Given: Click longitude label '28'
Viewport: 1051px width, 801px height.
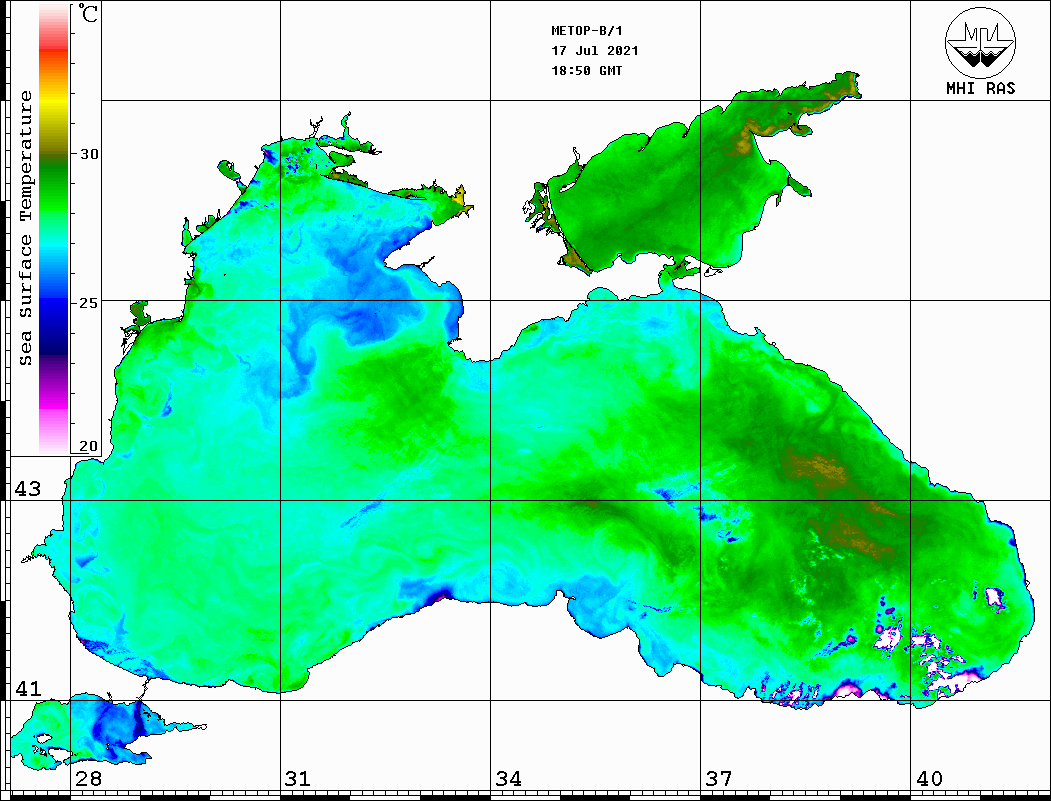Looking at the screenshot, I should pos(88,779).
